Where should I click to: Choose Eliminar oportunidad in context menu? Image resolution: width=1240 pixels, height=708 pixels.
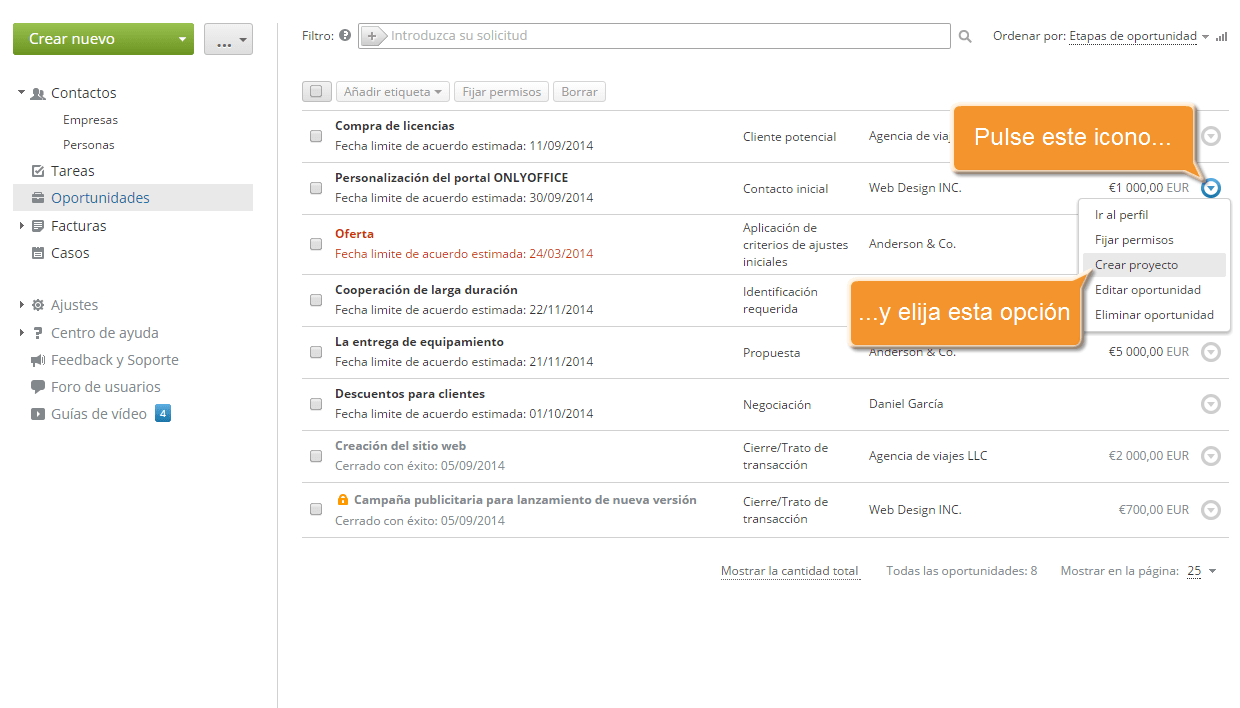(1154, 315)
